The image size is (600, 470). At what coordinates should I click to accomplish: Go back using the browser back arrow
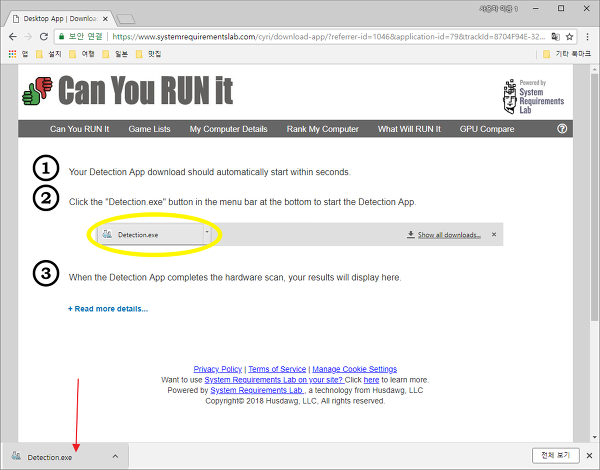tap(13, 37)
